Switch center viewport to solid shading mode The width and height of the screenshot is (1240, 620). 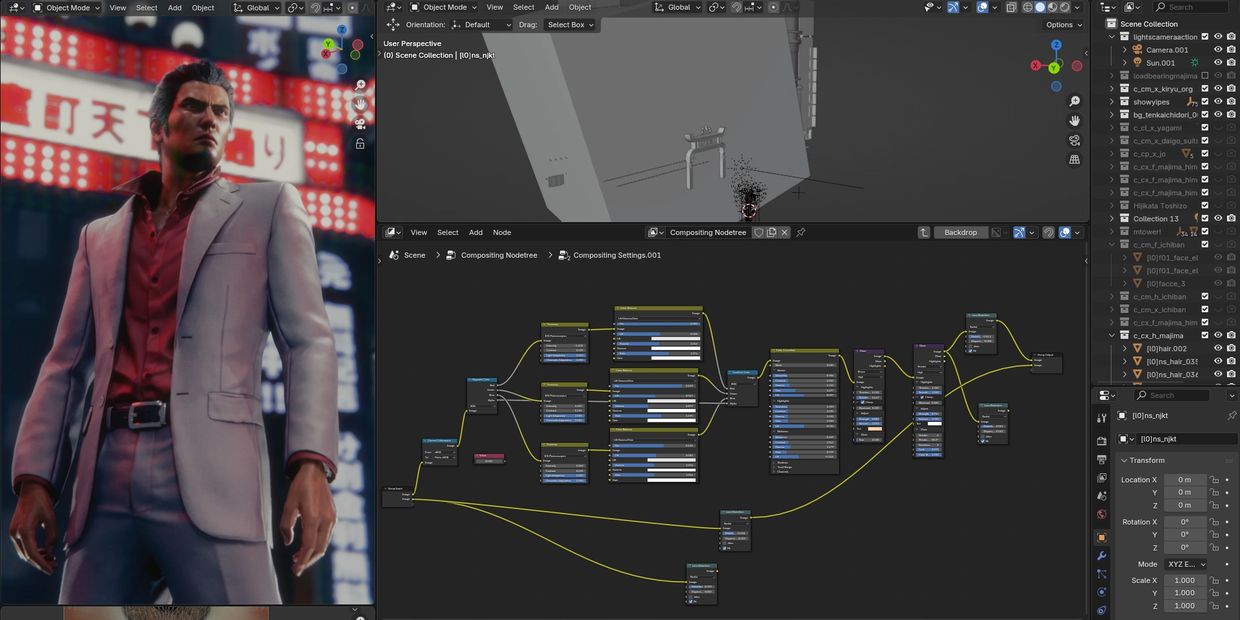1038,7
